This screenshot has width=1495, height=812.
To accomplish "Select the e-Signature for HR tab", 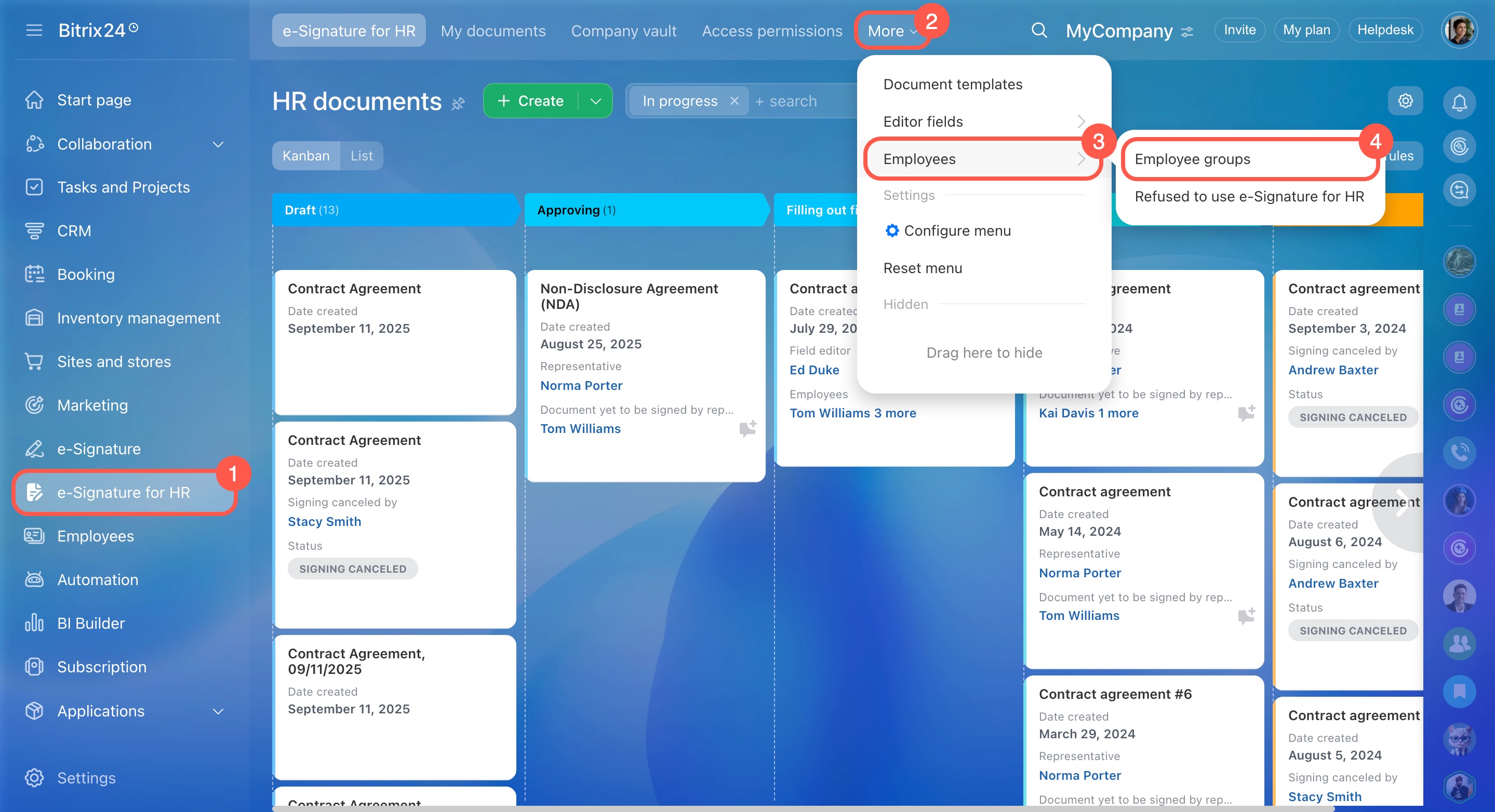I will click(349, 30).
